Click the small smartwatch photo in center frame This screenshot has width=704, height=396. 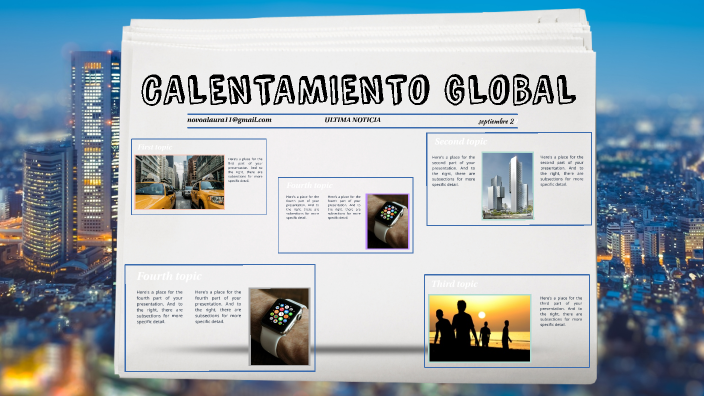388,221
